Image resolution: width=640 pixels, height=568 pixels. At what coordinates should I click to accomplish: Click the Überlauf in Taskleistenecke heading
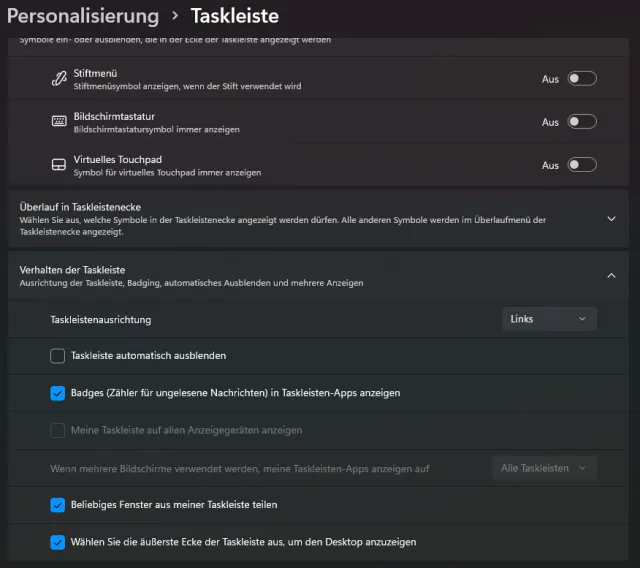80,206
